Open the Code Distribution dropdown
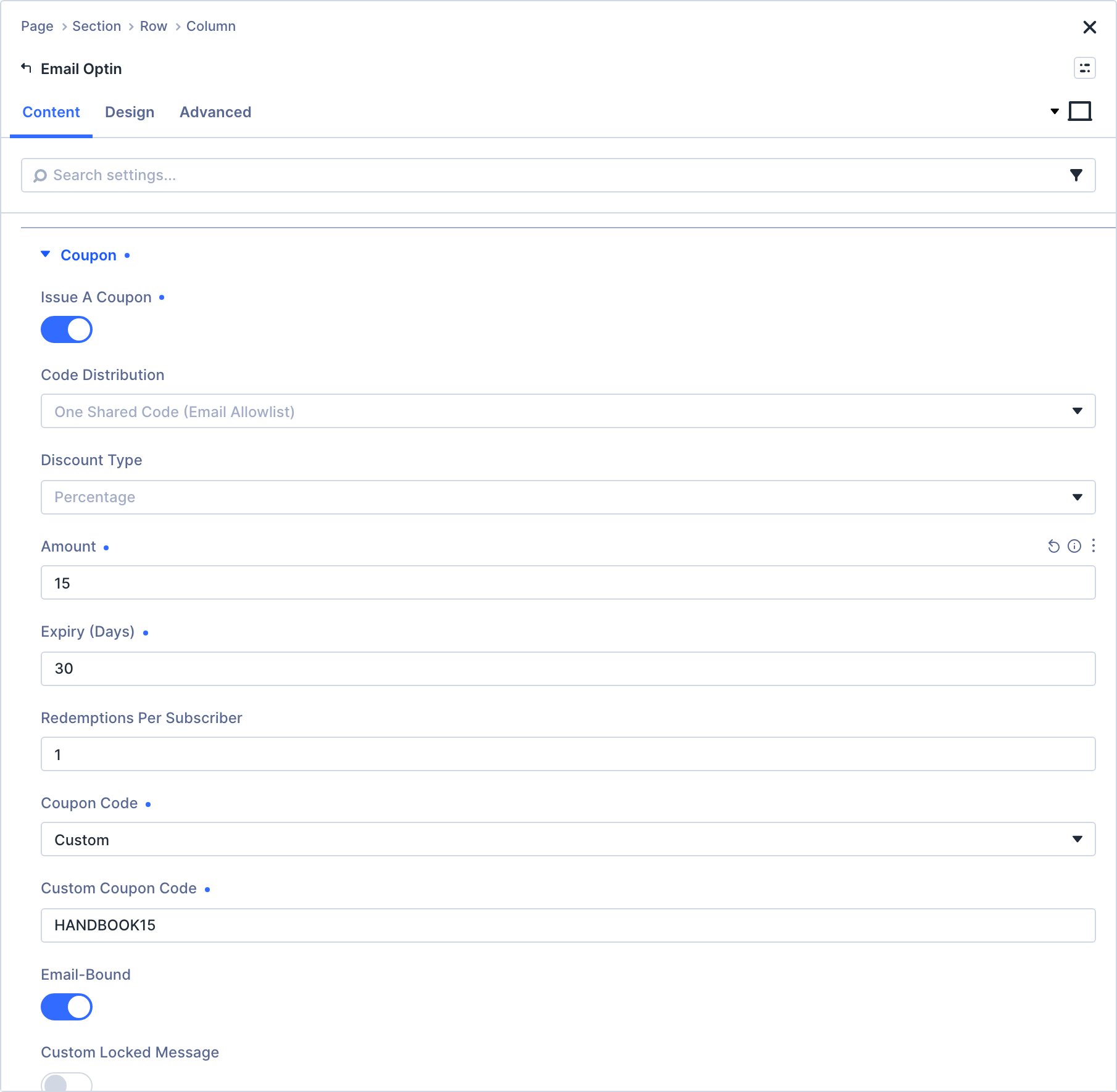Screen dimensions: 1117x1092 click(568, 411)
